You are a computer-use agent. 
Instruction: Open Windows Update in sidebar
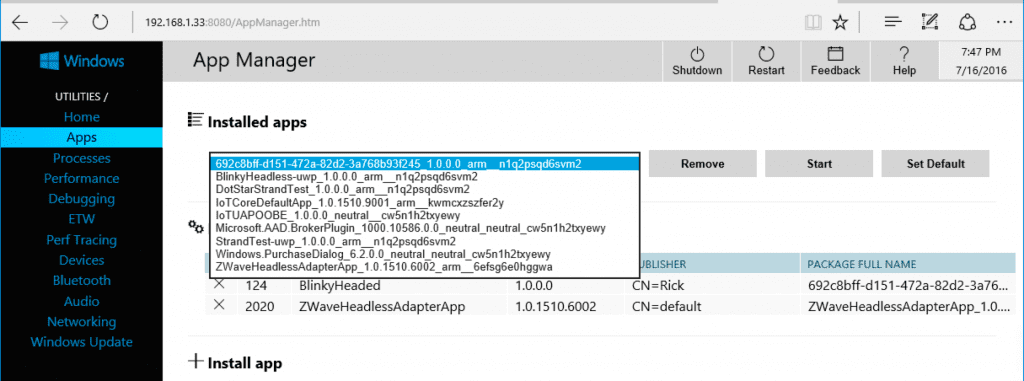[x=82, y=342]
